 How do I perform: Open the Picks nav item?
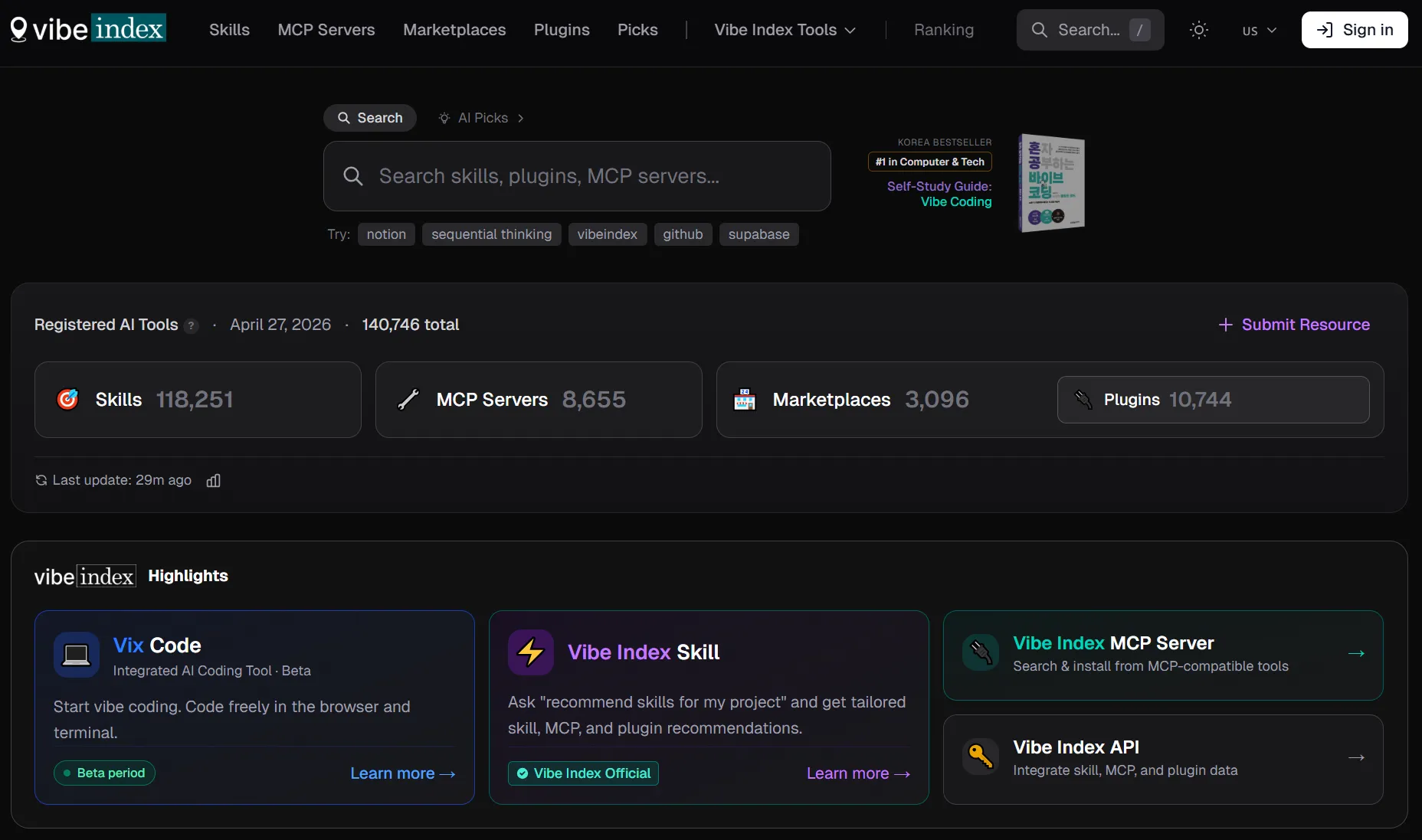(x=637, y=30)
